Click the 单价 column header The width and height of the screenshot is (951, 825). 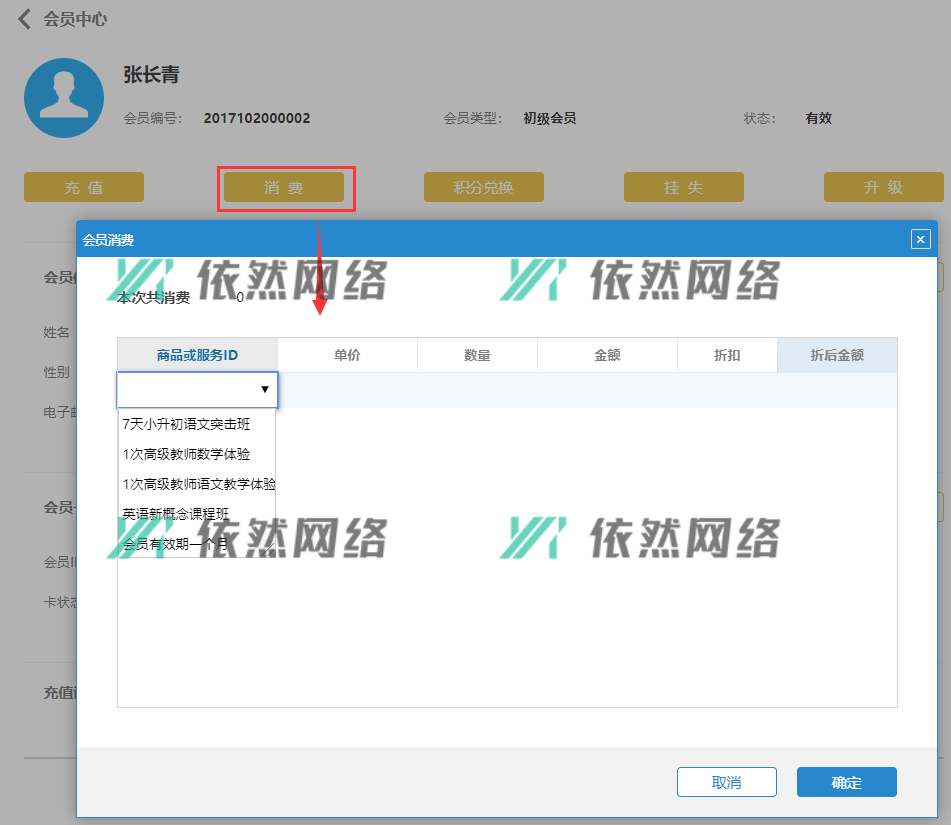tap(347, 355)
